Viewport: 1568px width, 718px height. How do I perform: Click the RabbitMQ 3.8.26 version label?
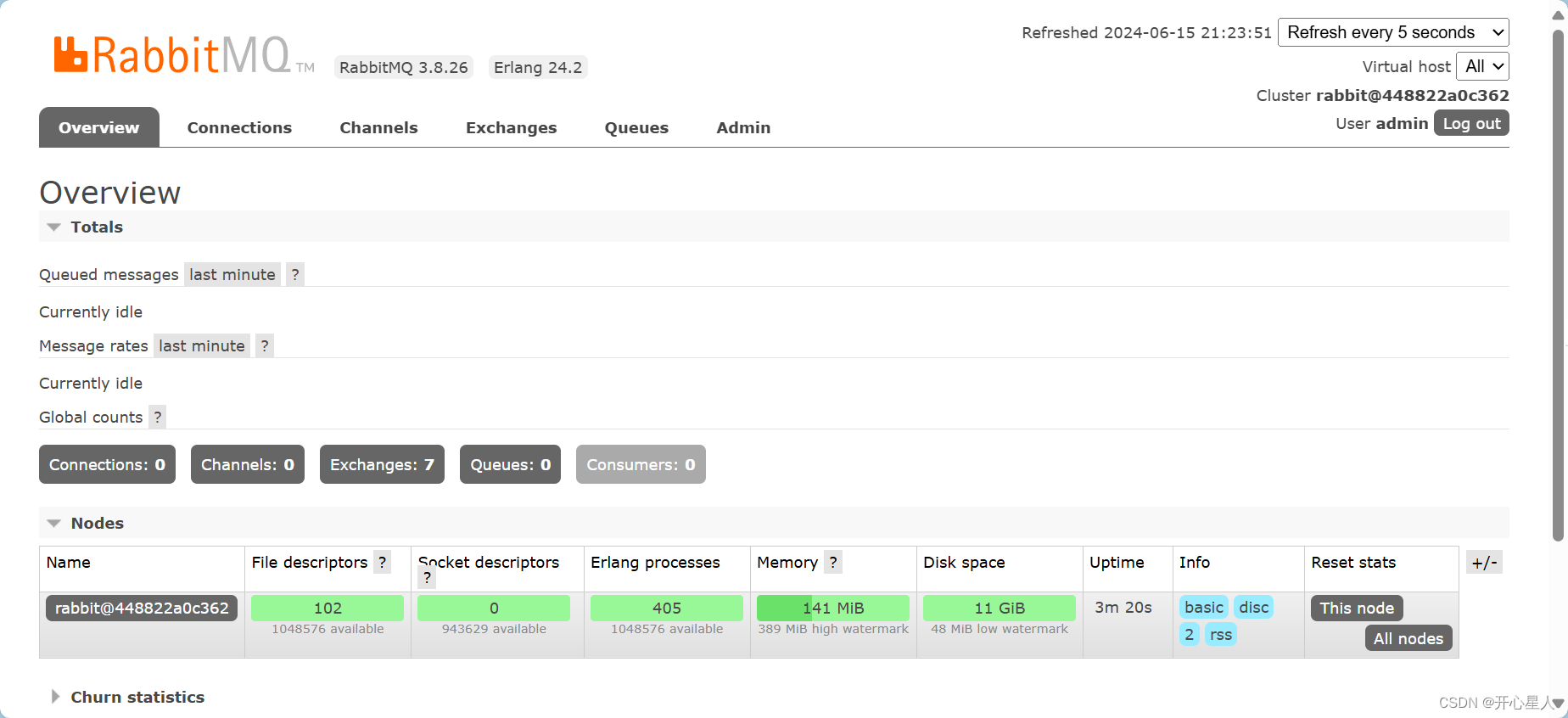[x=404, y=67]
